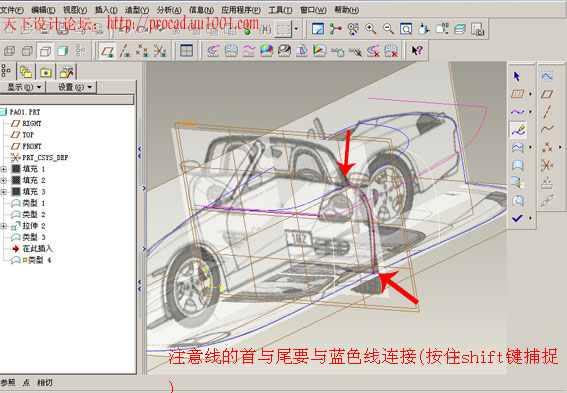
Task: Click the repaint screen icon
Action: (x=318, y=29)
